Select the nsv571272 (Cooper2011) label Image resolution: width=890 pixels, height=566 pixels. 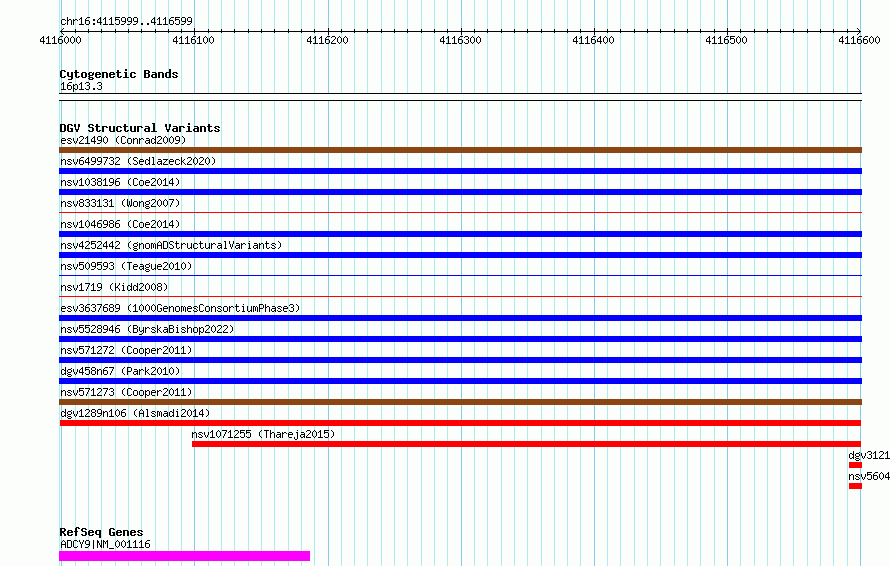click(x=126, y=350)
